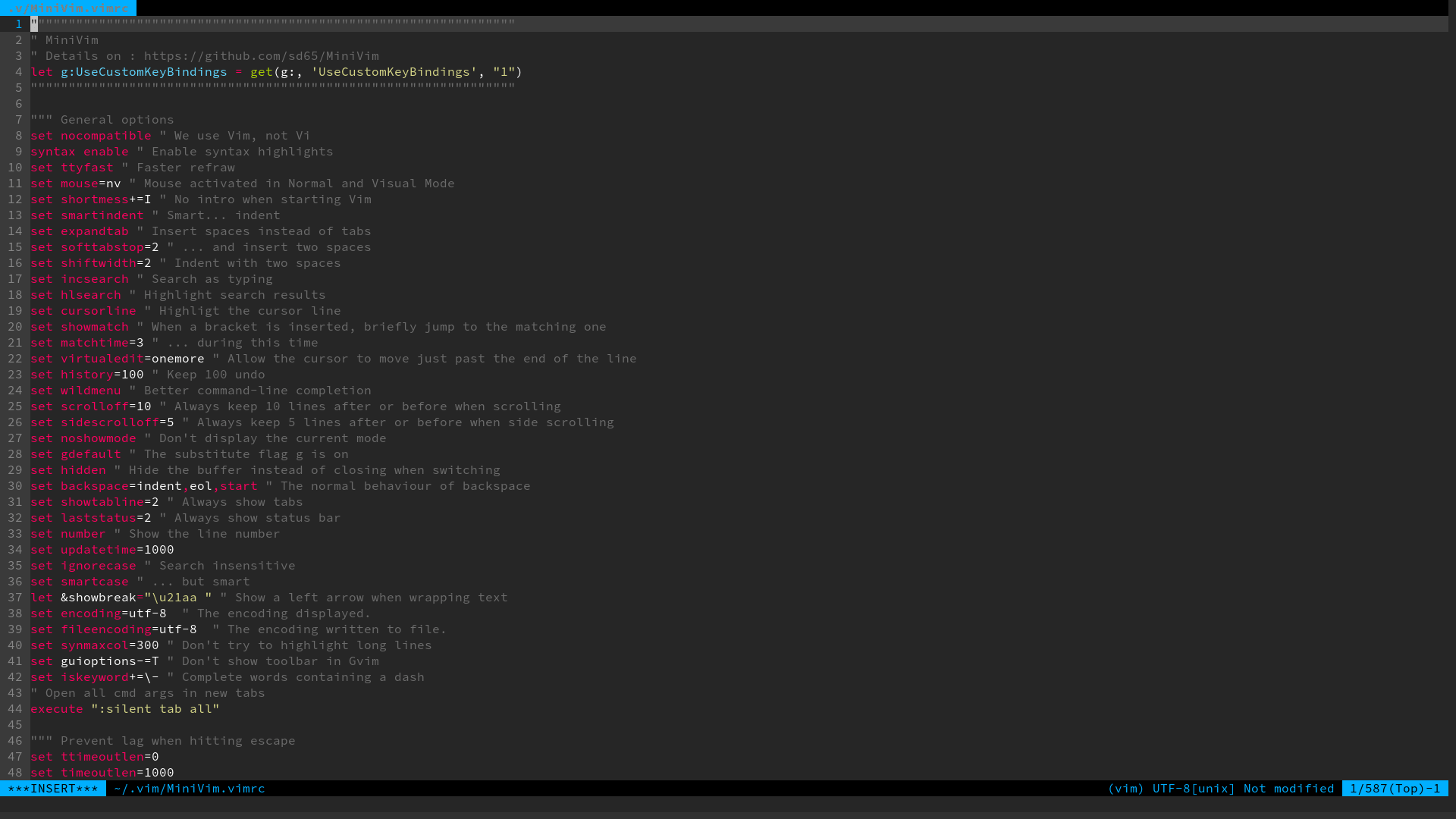Place cursor on 'nocompatible' option
The width and height of the screenshot is (1456, 819).
pyautogui.click(x=105, y=135)
